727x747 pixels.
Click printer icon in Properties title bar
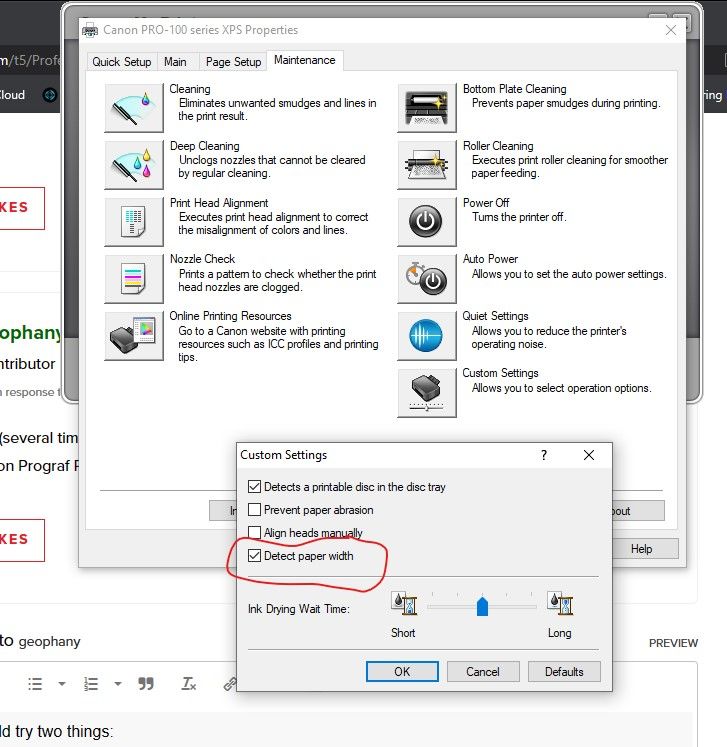[x=90, y=30]
